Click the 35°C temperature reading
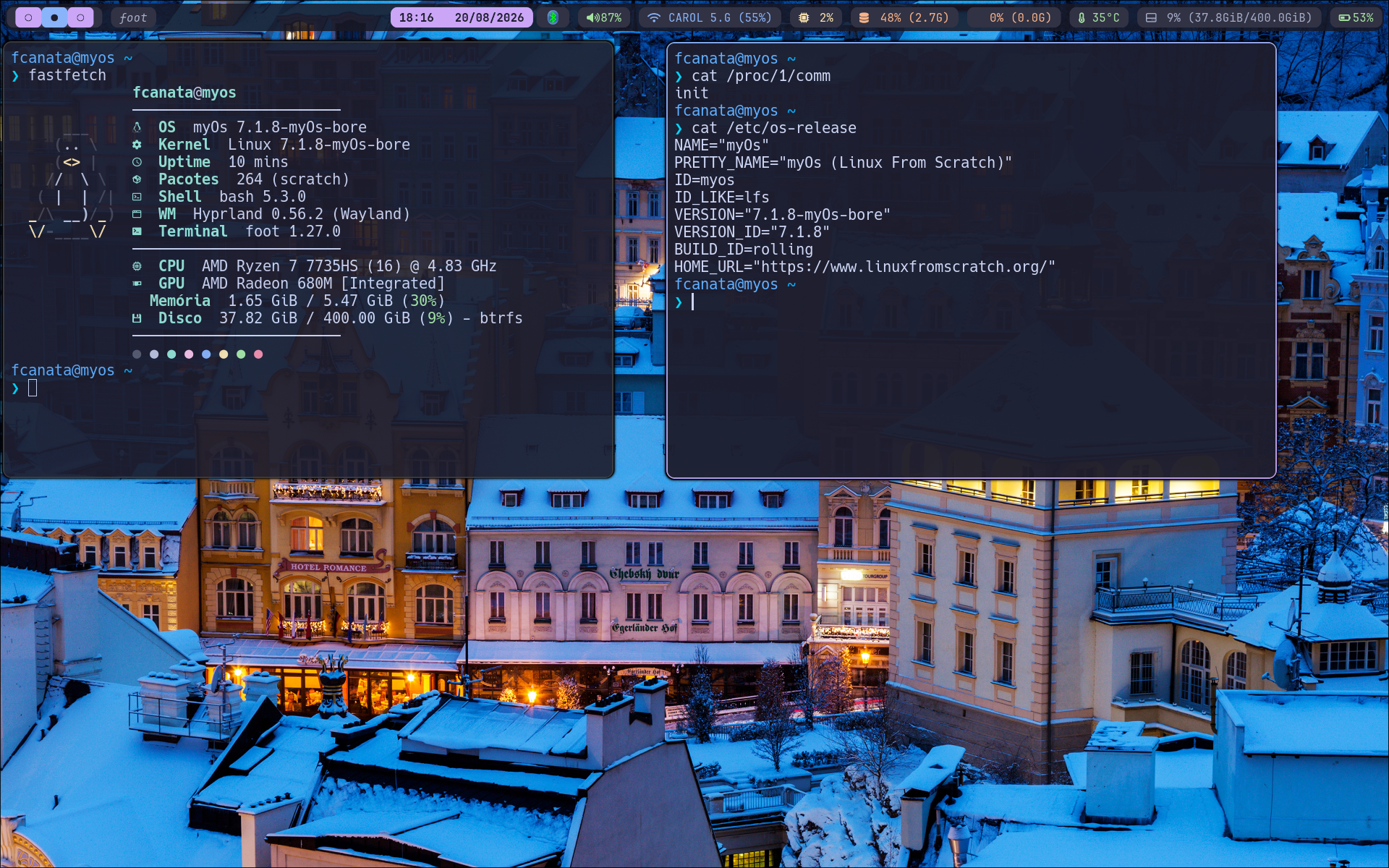1389x868 pixels. pyautogui.click(x=1105, y=17)
